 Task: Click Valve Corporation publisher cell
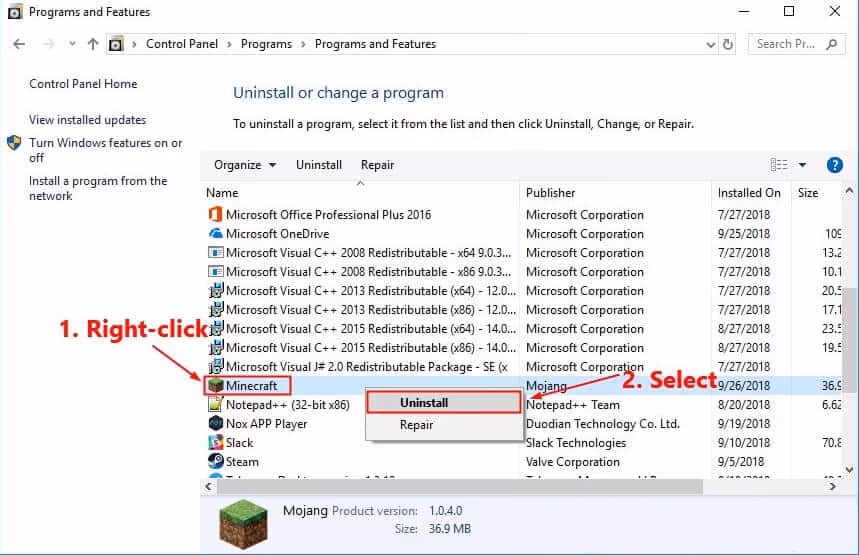(572, 462)
